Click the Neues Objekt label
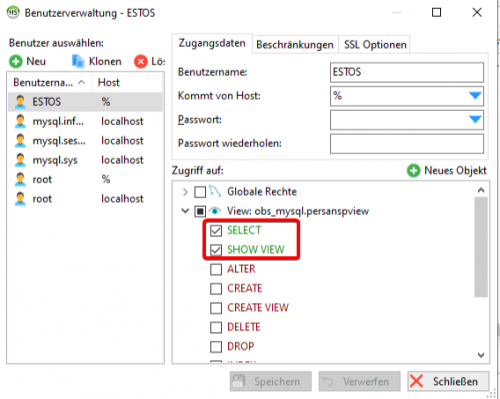Image resolution: width=500 pixels, height=399 pixels. pyautogui.click(x=455, y=171)
